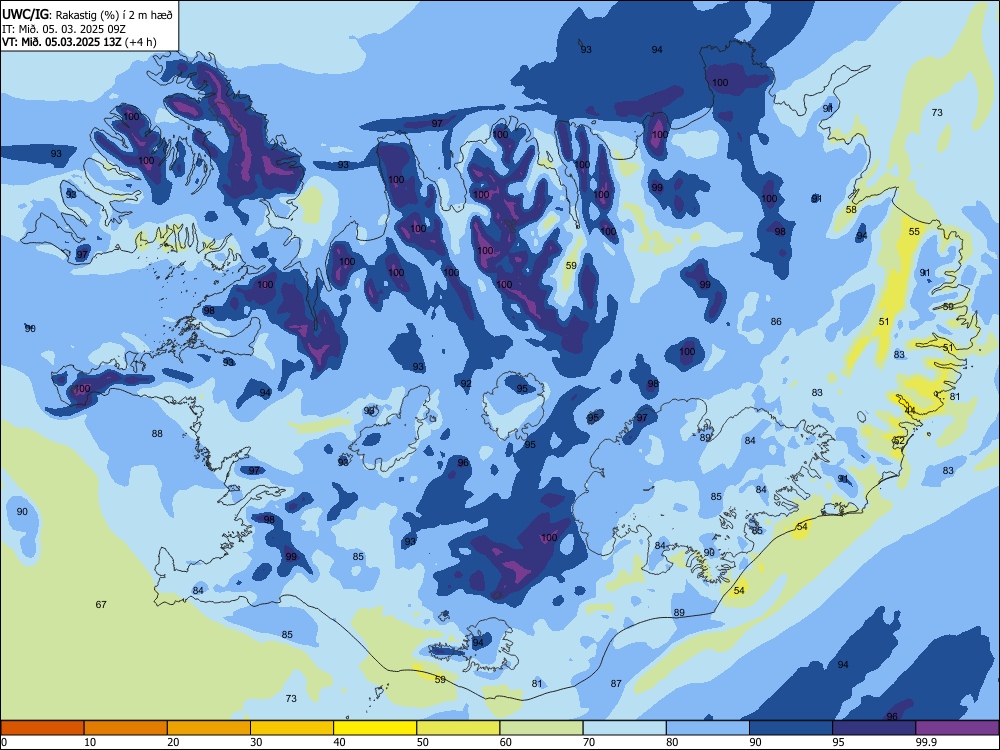The width and height of the screenshot is (1000, 750).
Task: Click the legend tick label "10"
Action: point(90,742)
